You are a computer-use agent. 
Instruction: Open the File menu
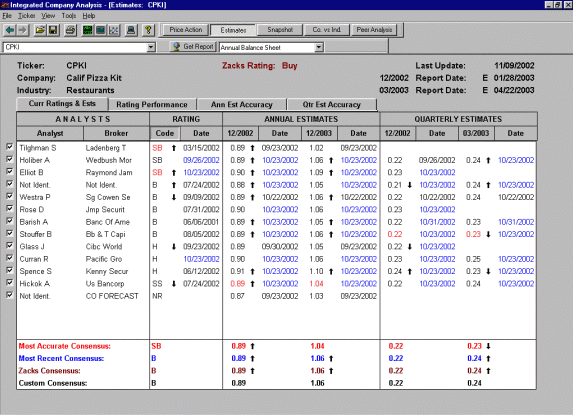(7, 16)
